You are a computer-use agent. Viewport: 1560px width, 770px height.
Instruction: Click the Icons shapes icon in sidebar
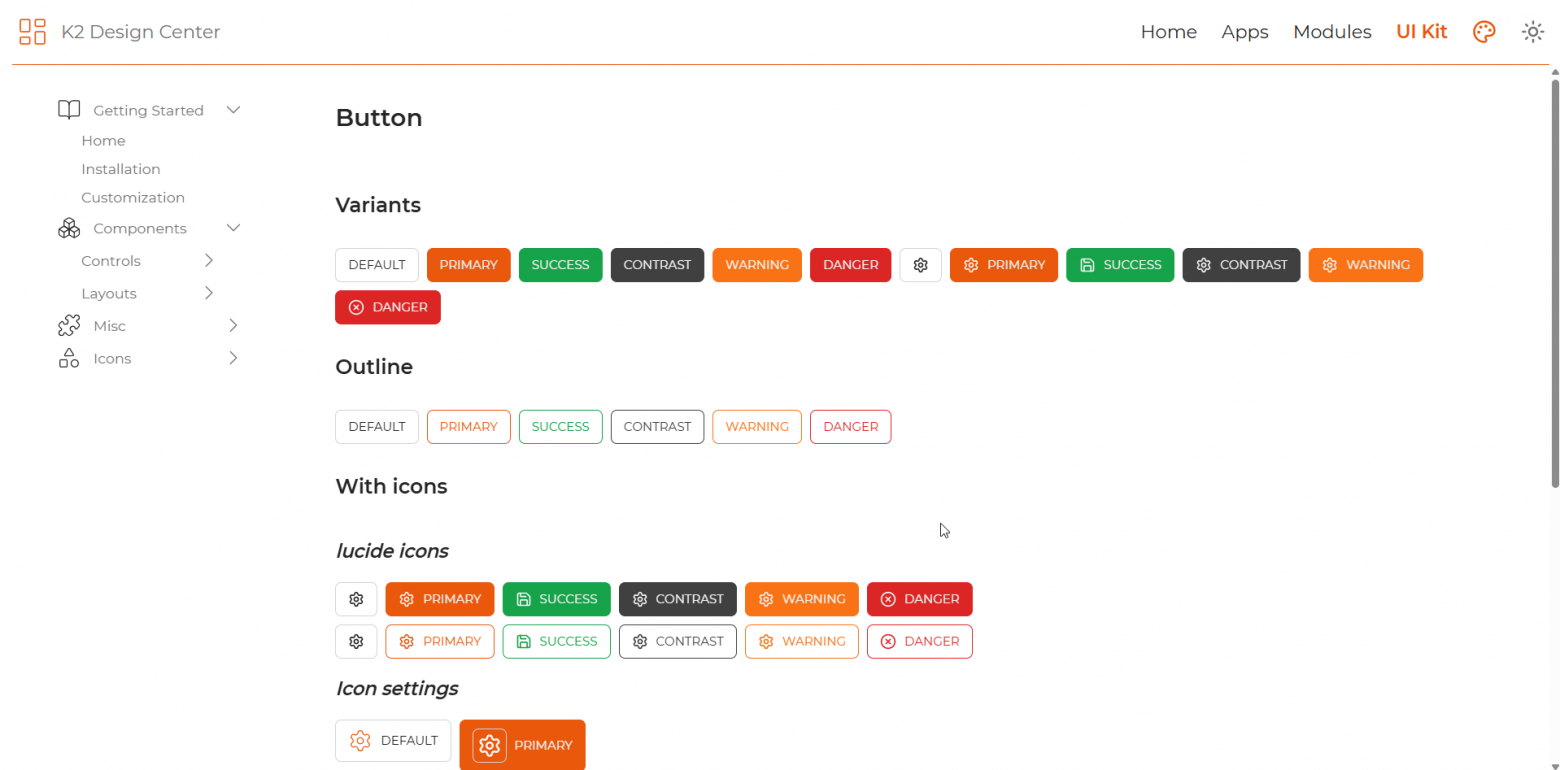69,358
